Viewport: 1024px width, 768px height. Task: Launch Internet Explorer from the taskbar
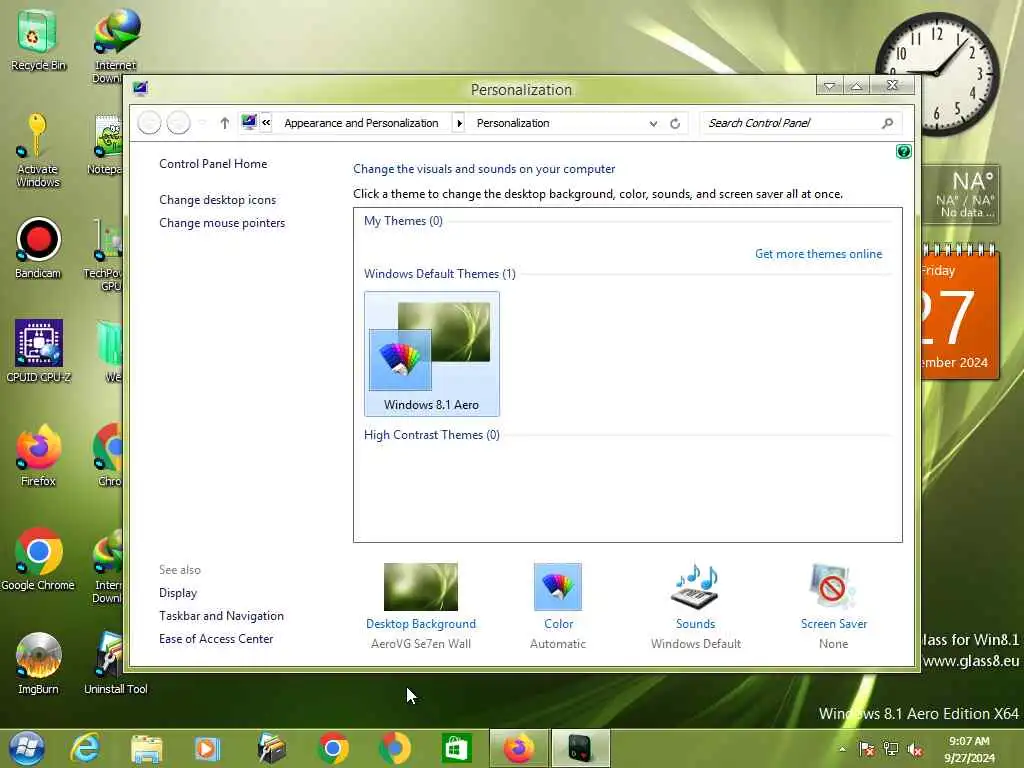[x=86, y=748]
